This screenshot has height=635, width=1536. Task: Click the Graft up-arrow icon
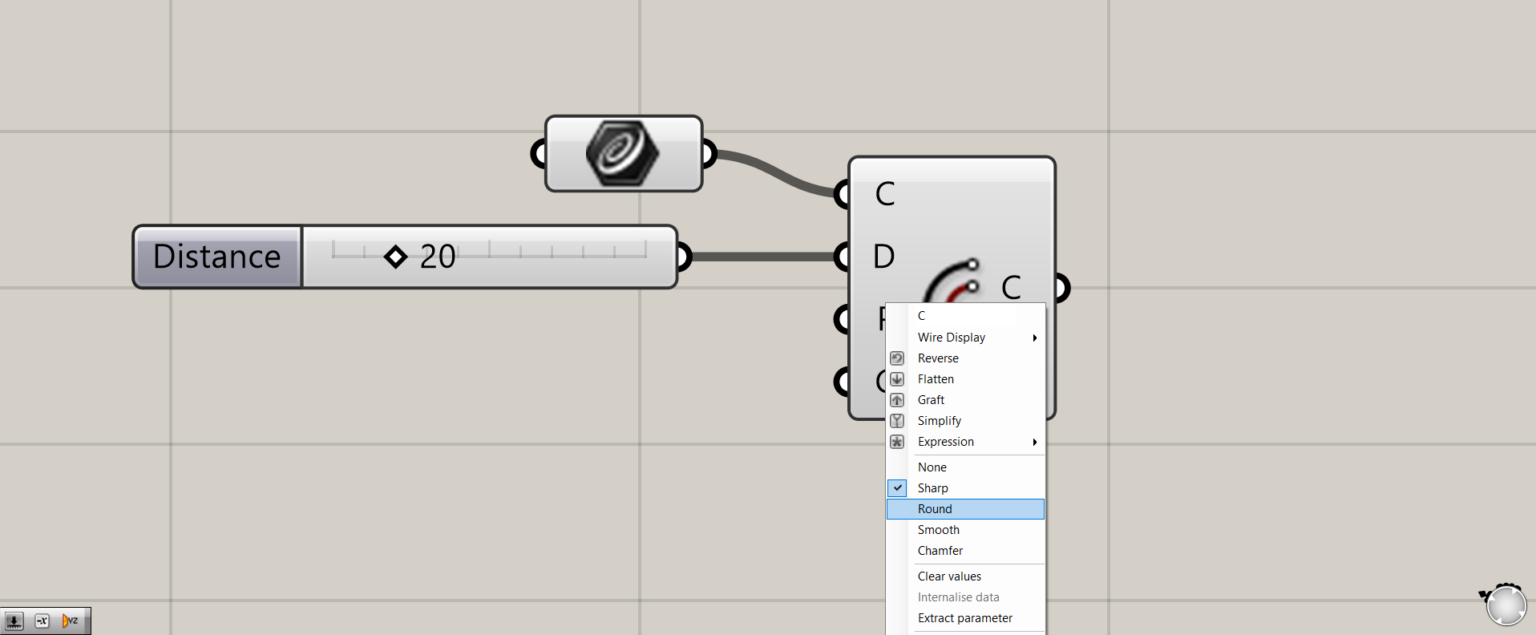click(897, 399)
